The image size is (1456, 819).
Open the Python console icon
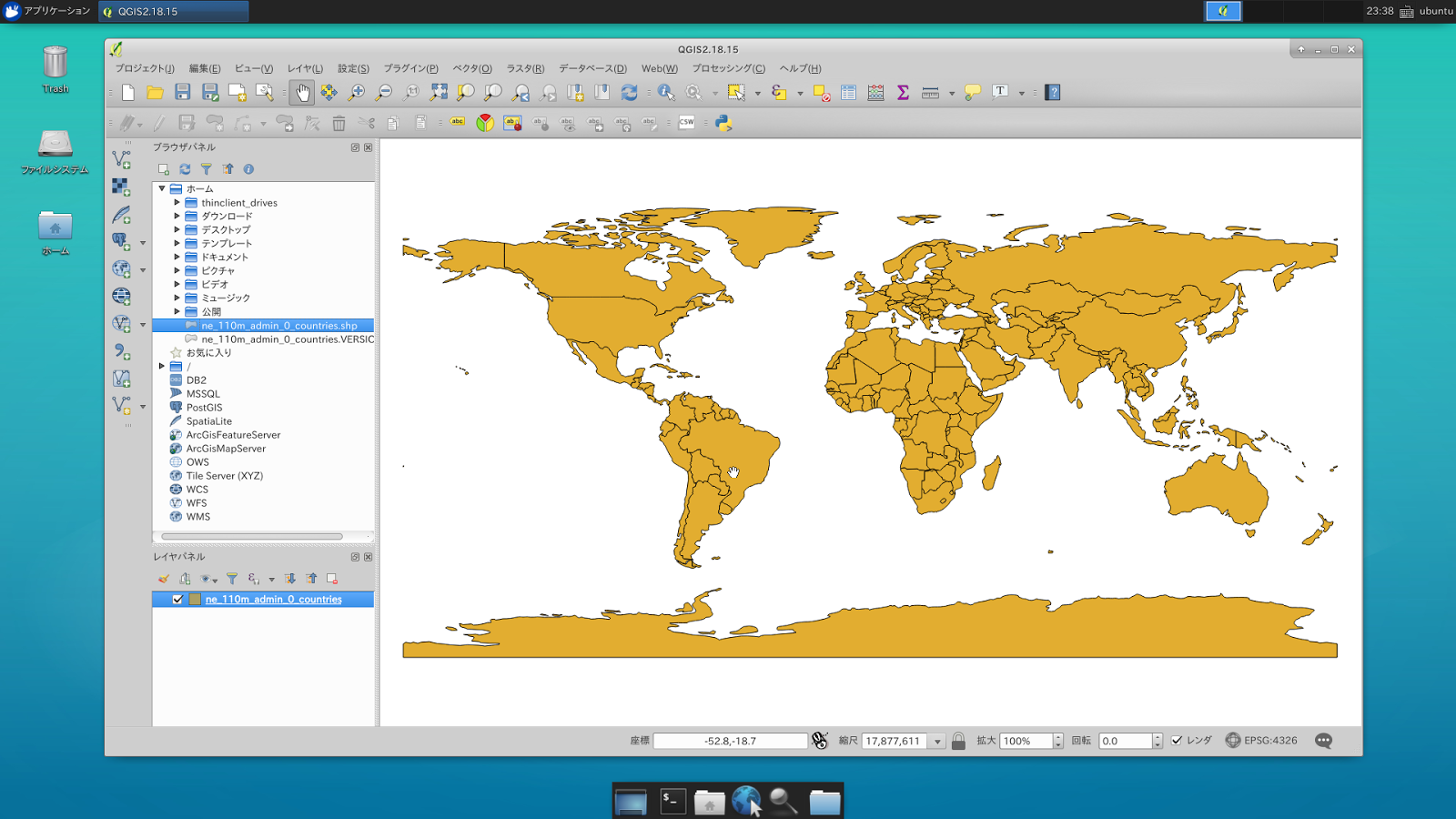723,123
